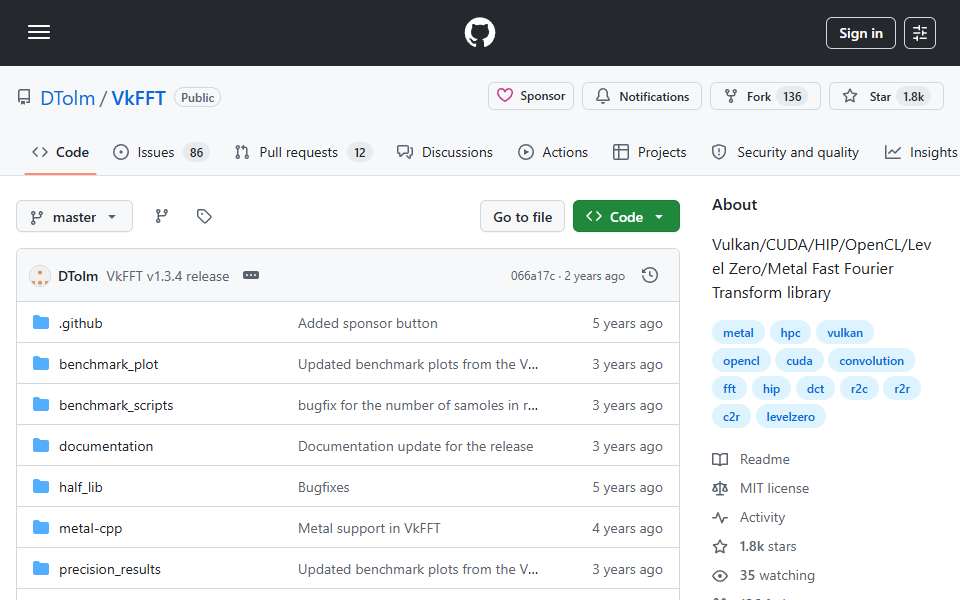Open the .github folder
The width and height of the screenshot is (960, 600).
(x=81, y=323)
